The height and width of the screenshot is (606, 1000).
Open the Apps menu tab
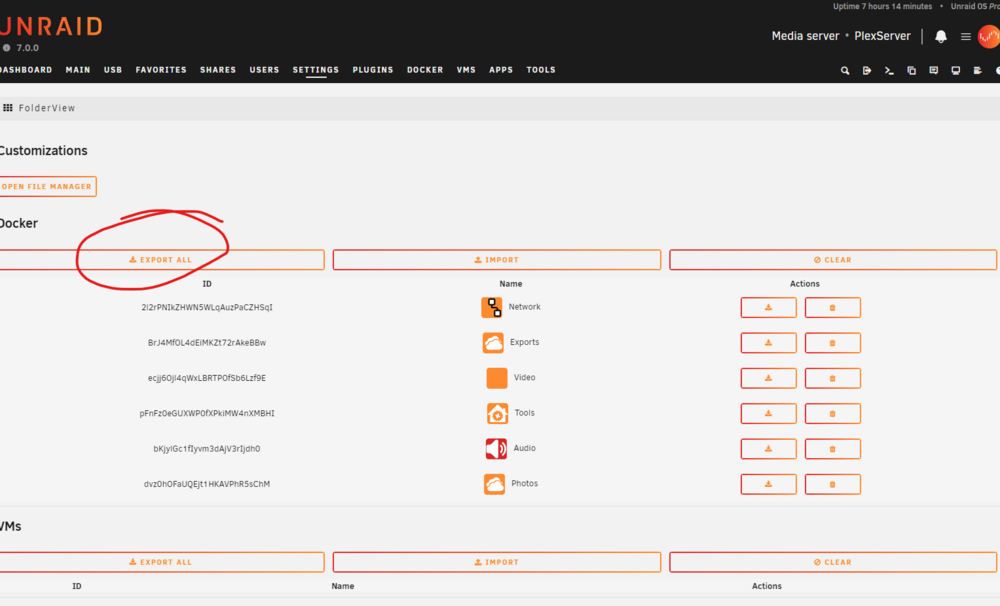point(501,70)
